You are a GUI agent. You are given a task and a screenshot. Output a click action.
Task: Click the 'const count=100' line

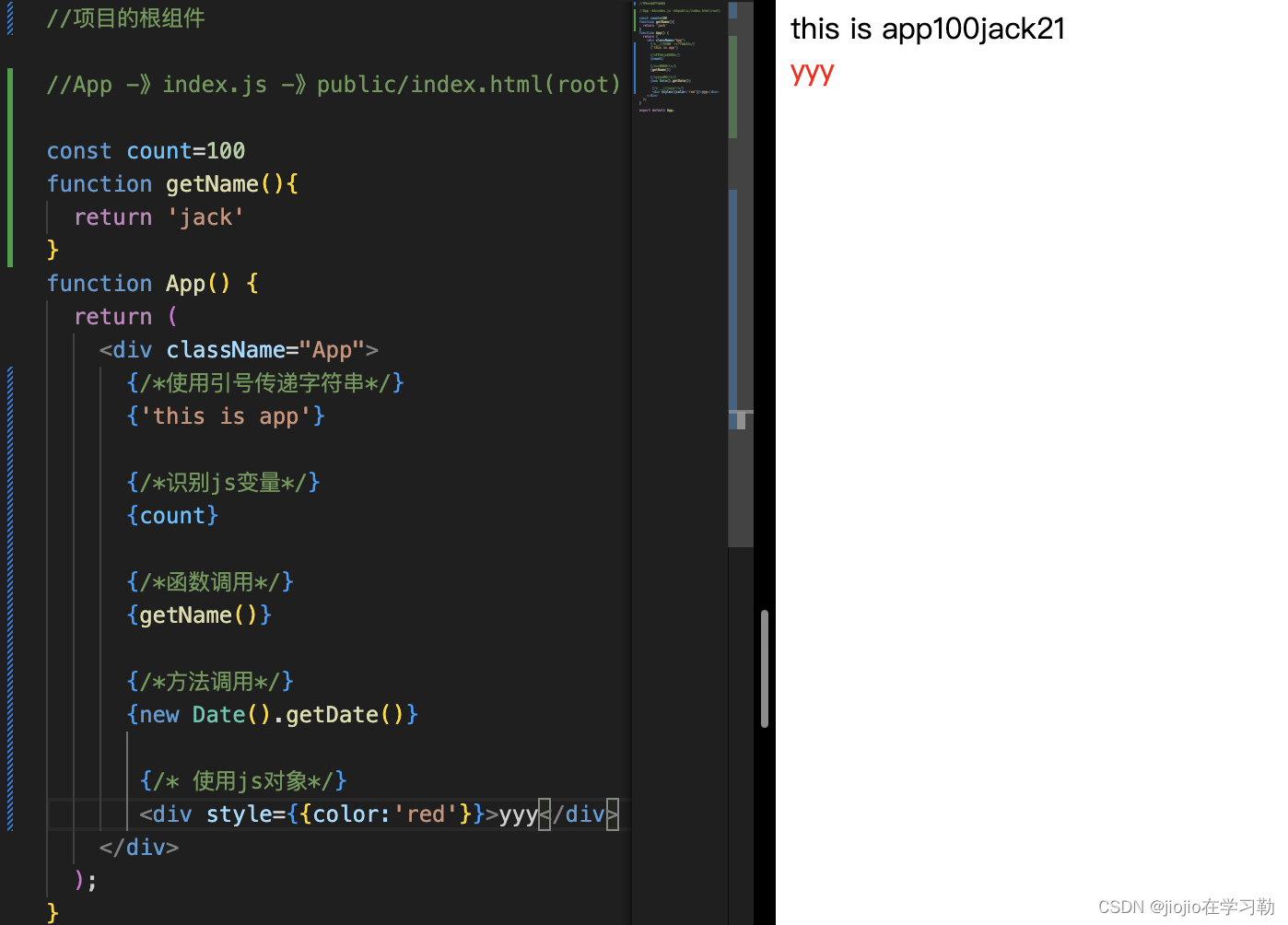[x=146, y=151]
